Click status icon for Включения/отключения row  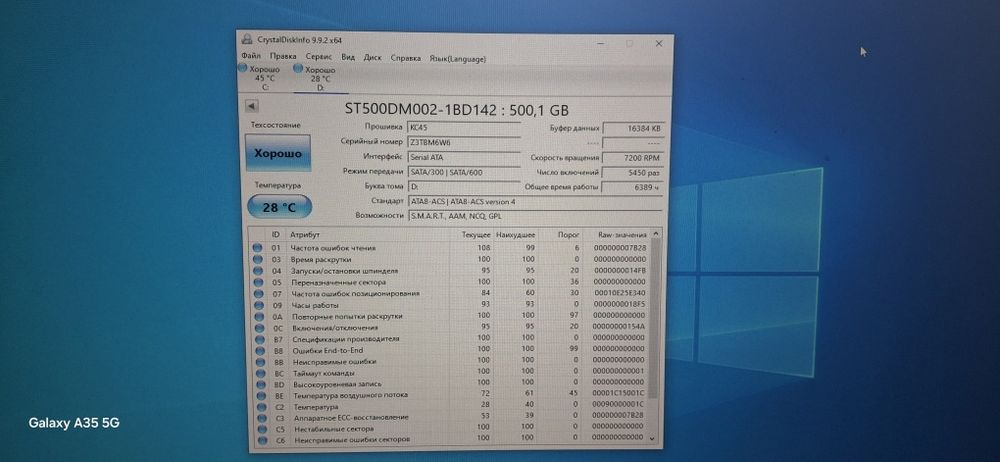click(258, 327)
